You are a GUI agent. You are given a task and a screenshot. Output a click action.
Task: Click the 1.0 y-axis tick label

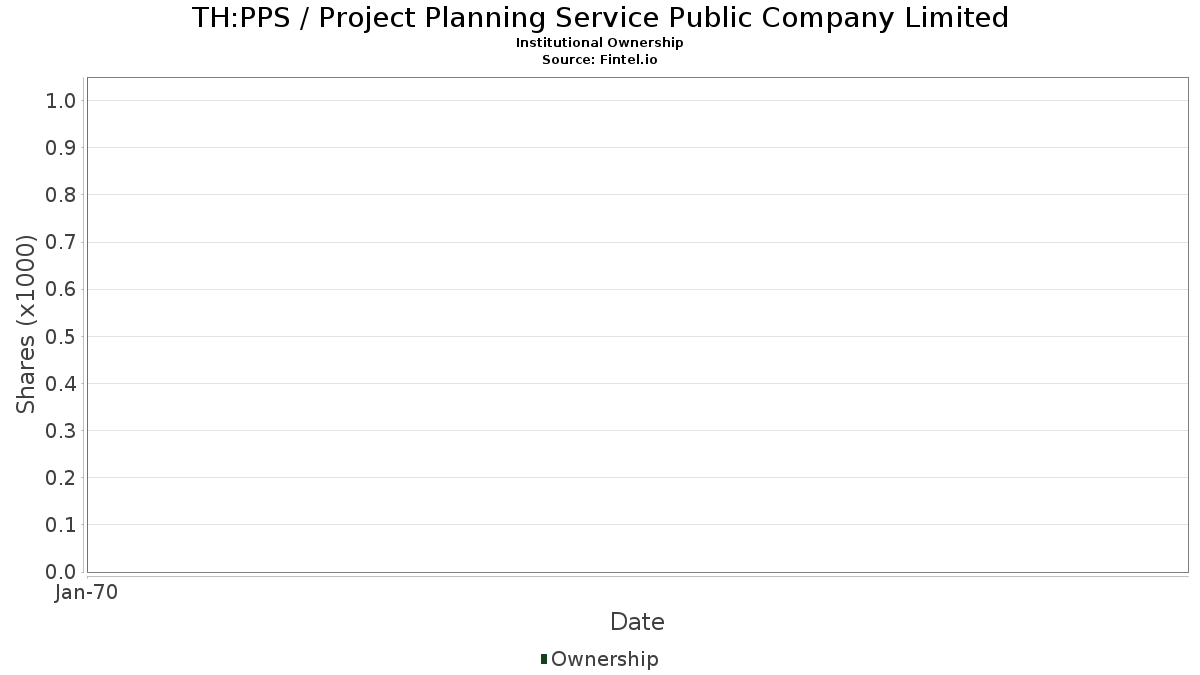[61, 100]
